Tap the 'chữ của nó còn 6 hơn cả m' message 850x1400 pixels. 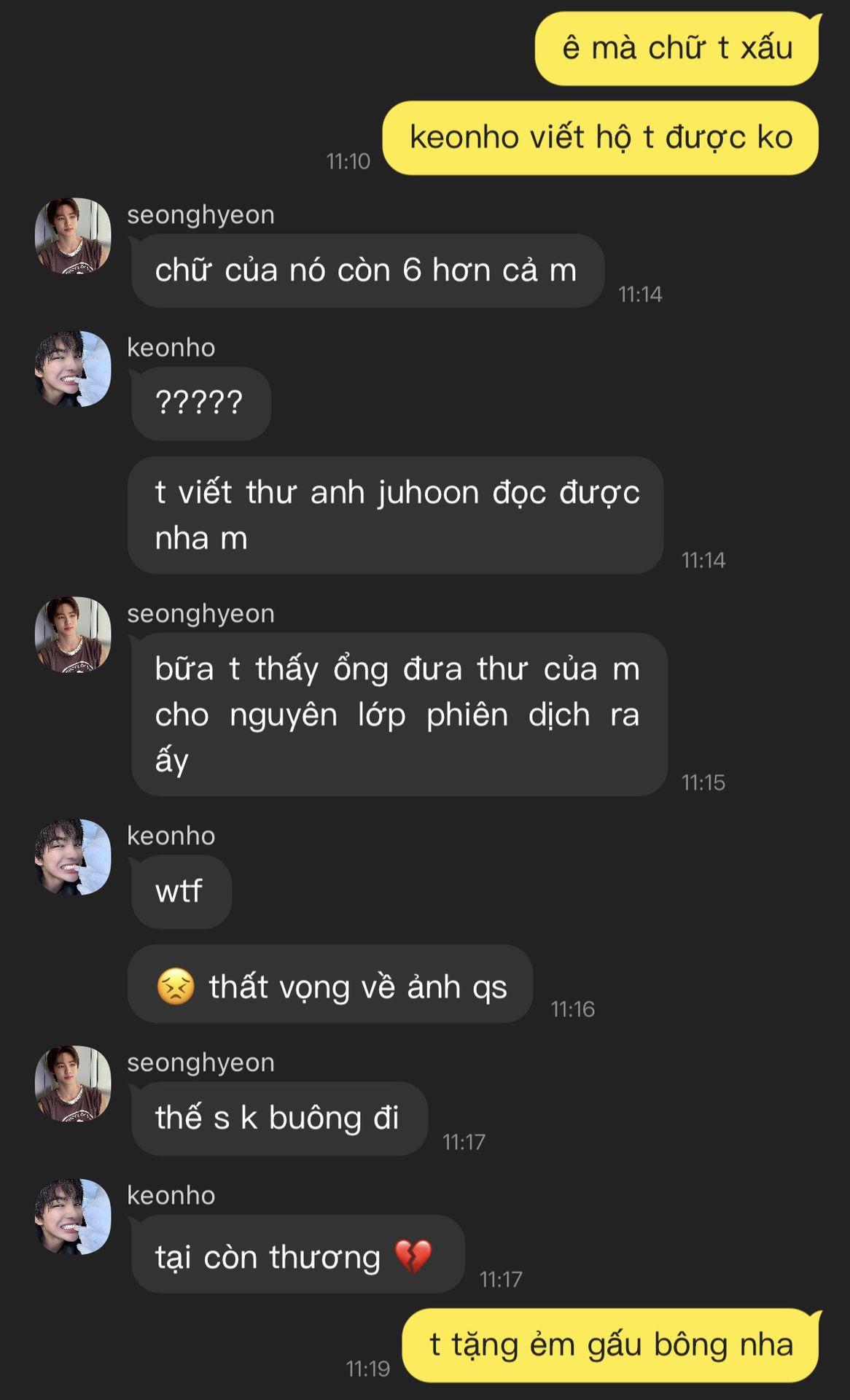coord(367,271)
